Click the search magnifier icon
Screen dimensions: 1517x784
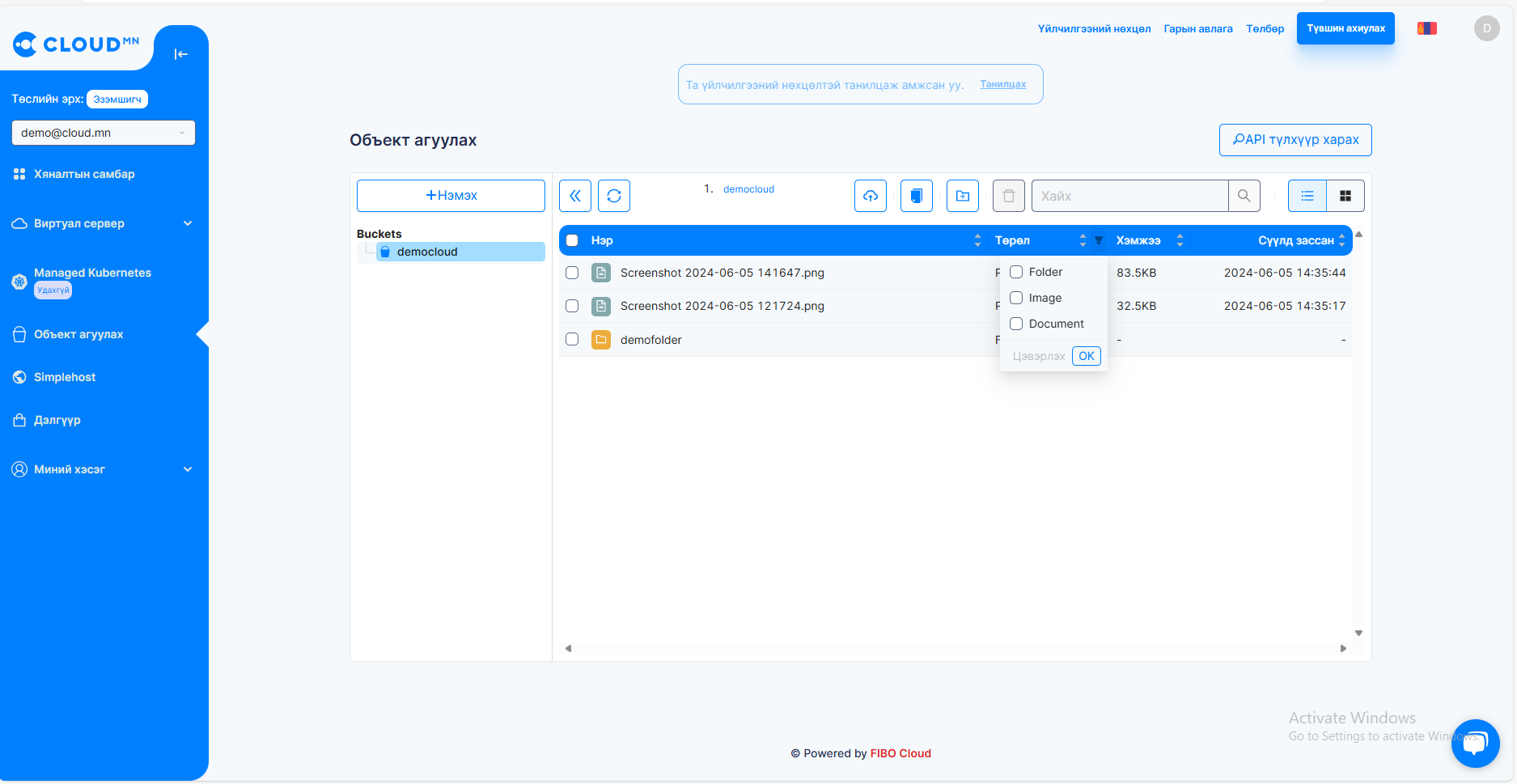pos(1244,196)
